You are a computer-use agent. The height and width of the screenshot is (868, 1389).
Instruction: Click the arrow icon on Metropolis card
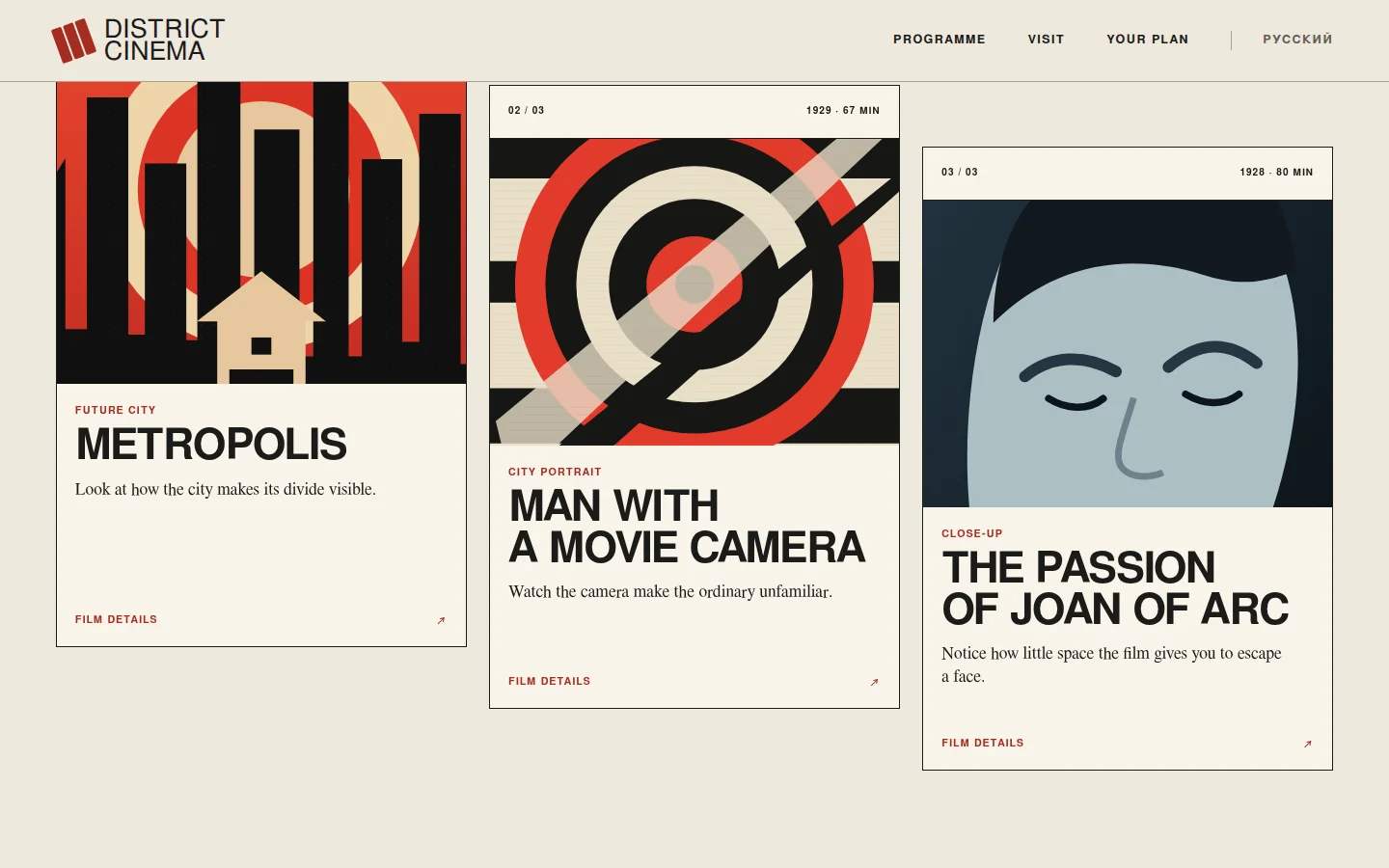coord(442,620)
